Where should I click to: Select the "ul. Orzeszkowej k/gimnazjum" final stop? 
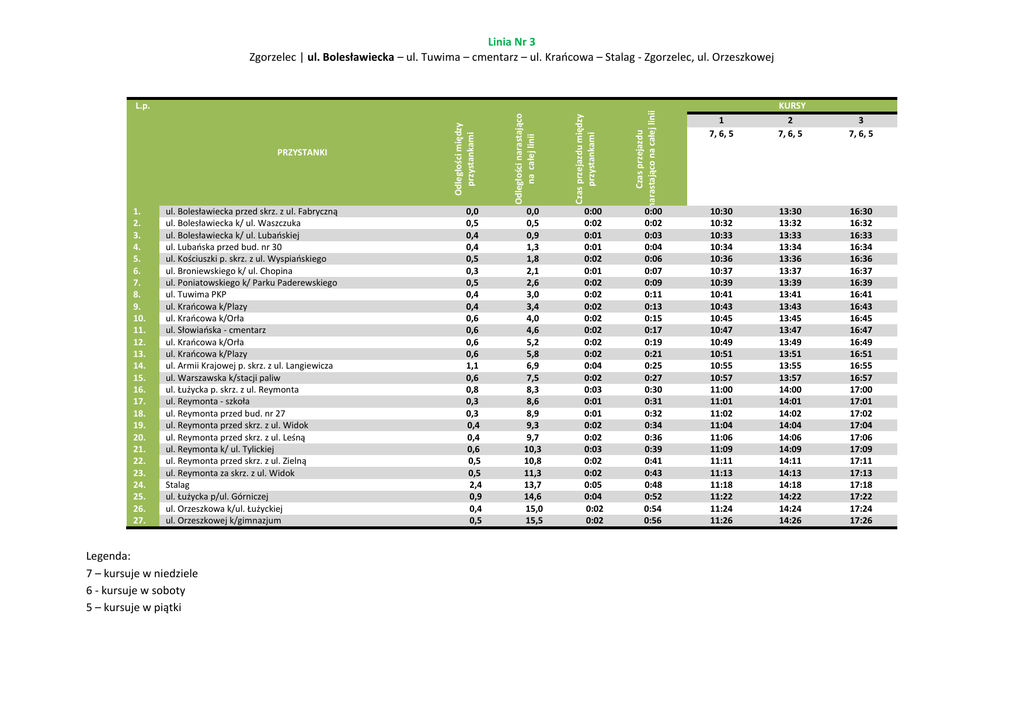click(223, 520)
